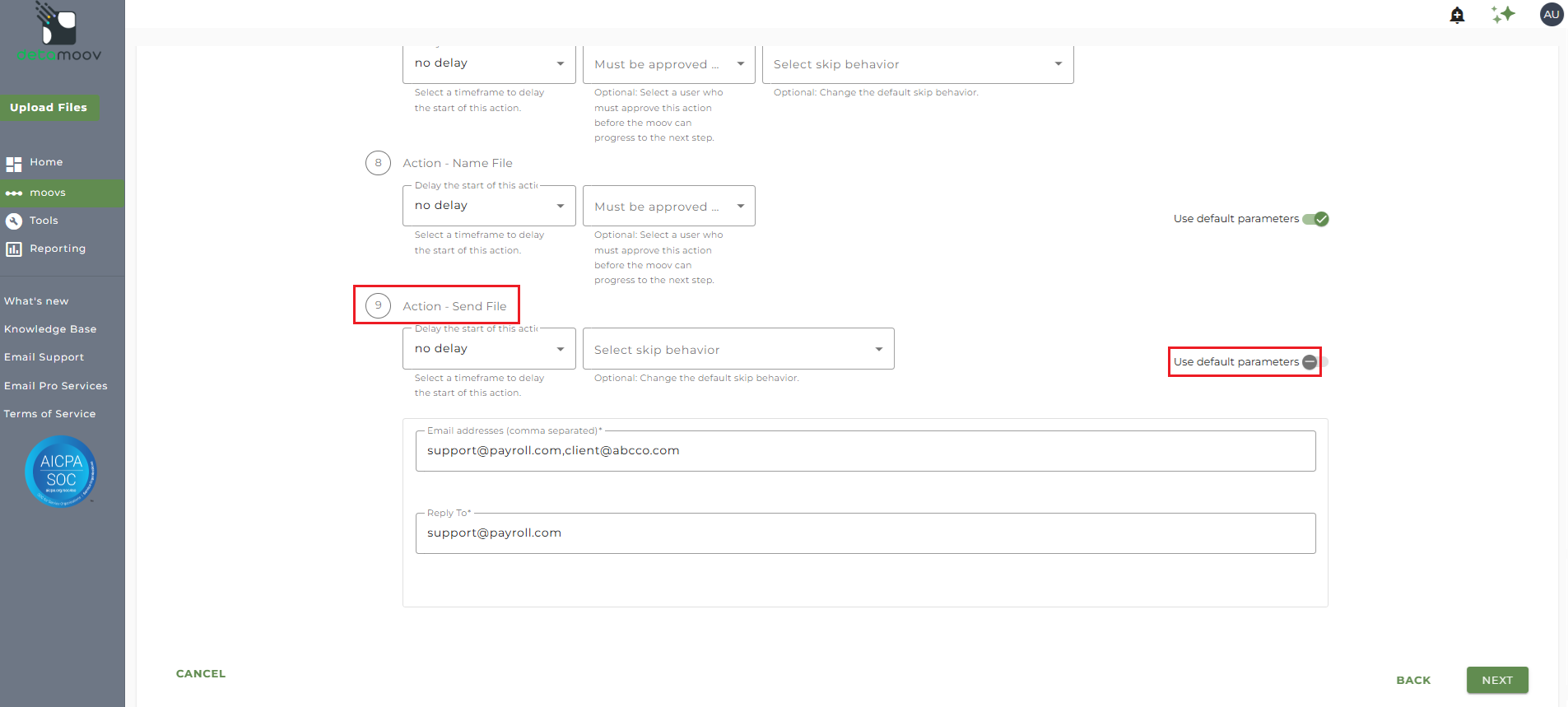Open the sparkle AI assistant icon

[x=1503, y=14]
